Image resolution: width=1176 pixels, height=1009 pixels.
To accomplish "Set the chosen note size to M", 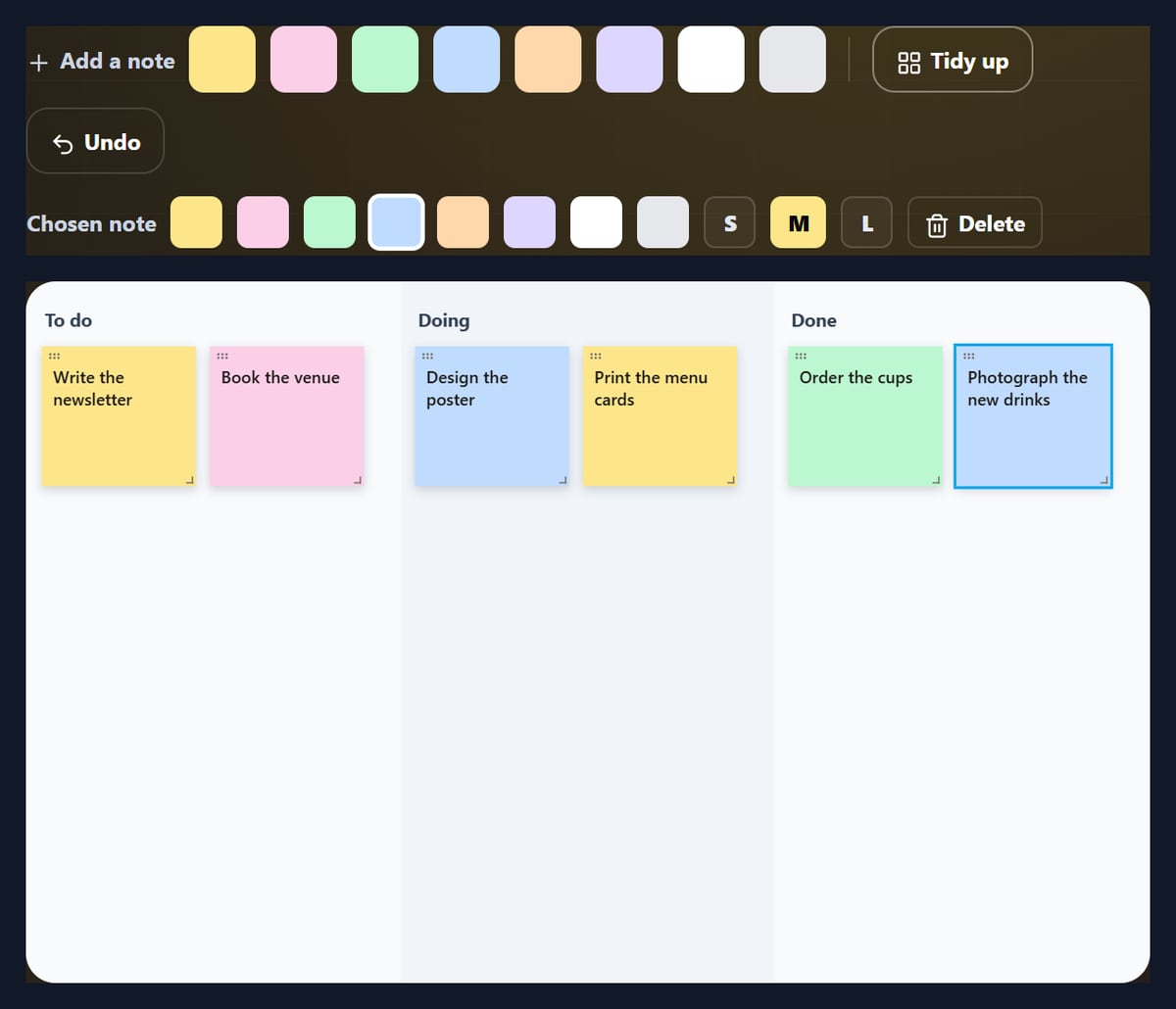I will [799, 222].
